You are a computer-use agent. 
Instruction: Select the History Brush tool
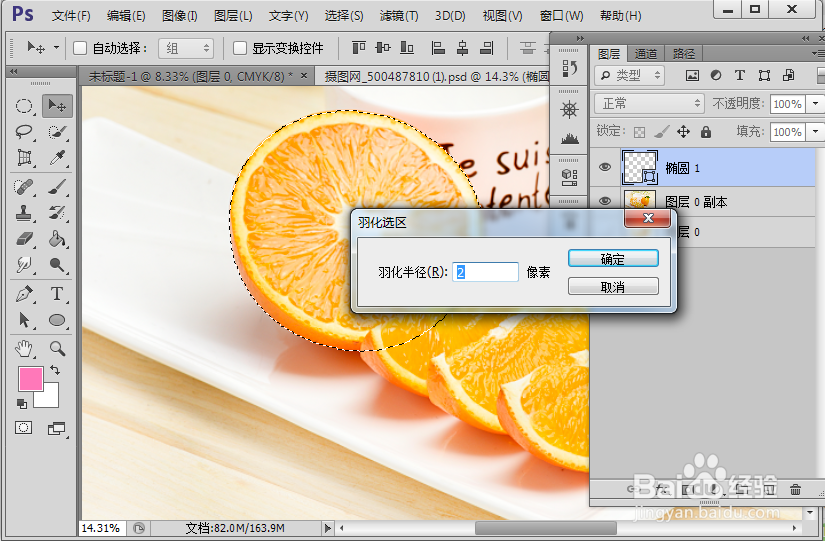pos(57,213)
